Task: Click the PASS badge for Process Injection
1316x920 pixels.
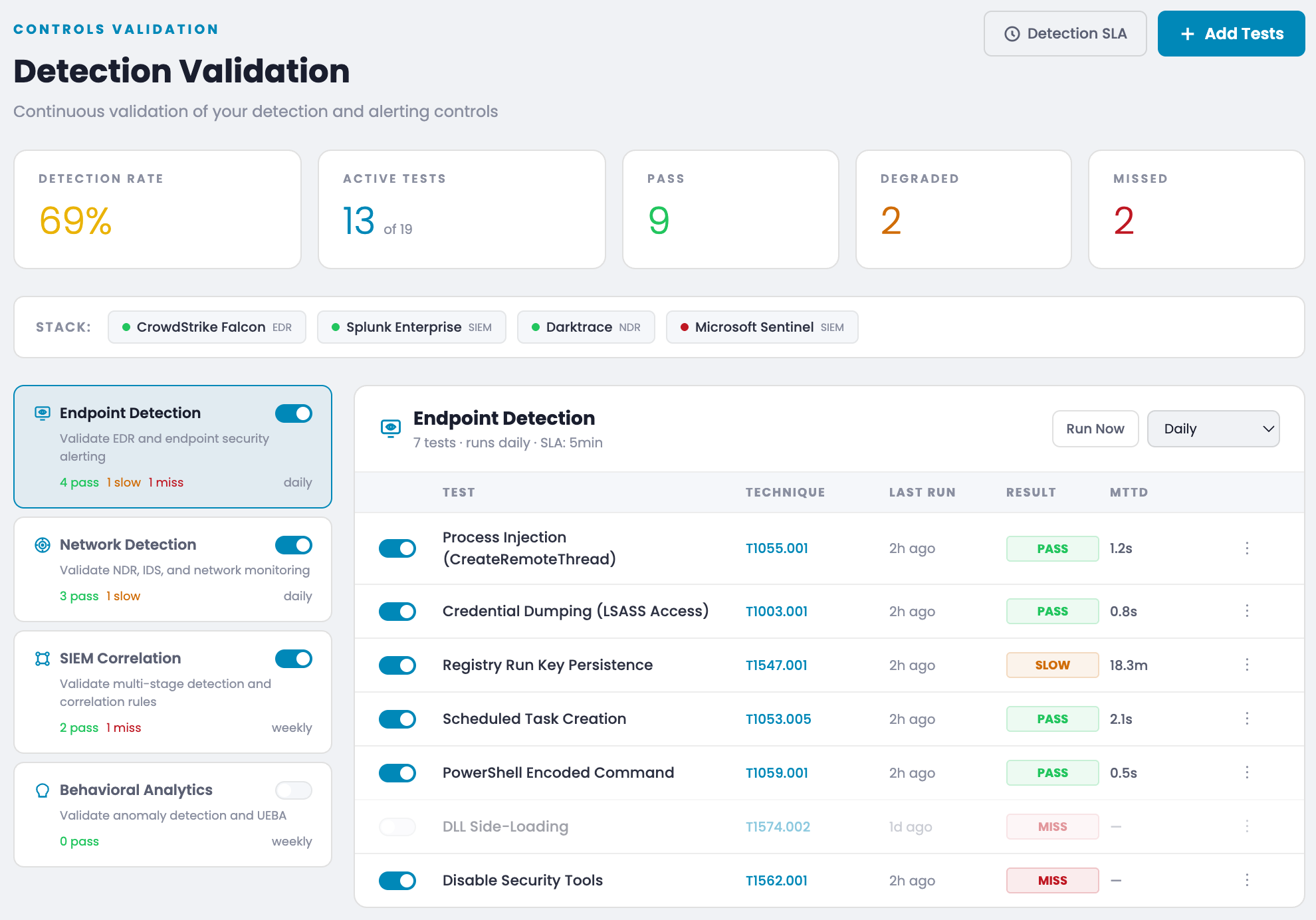Action: click(x=1053, y=548)
